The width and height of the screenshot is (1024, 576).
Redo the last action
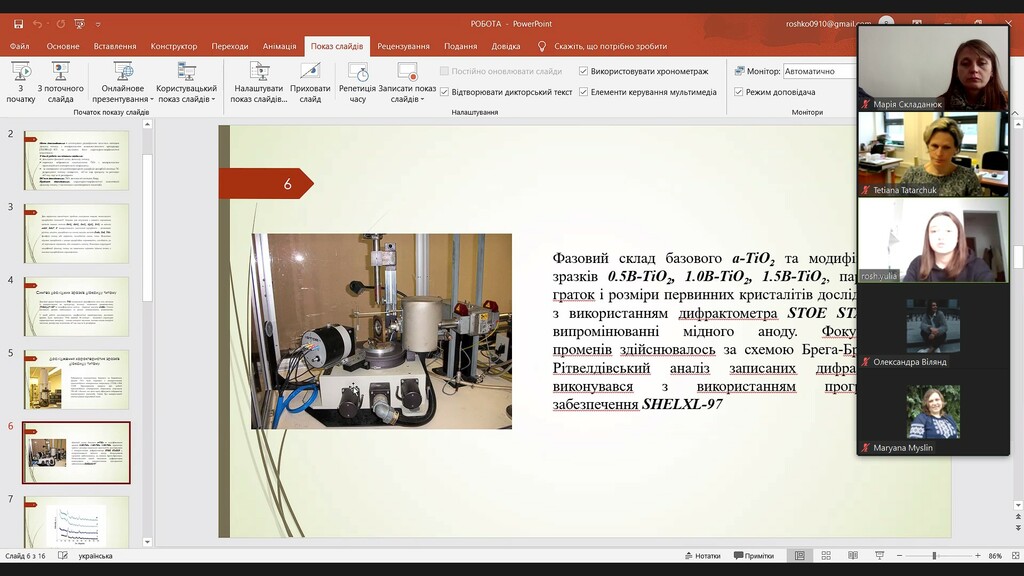click(60, 24)
